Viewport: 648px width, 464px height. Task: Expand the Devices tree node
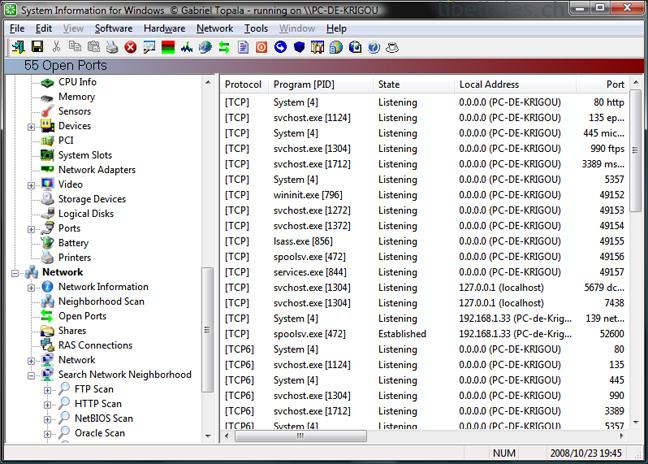(x=31, y=127)
